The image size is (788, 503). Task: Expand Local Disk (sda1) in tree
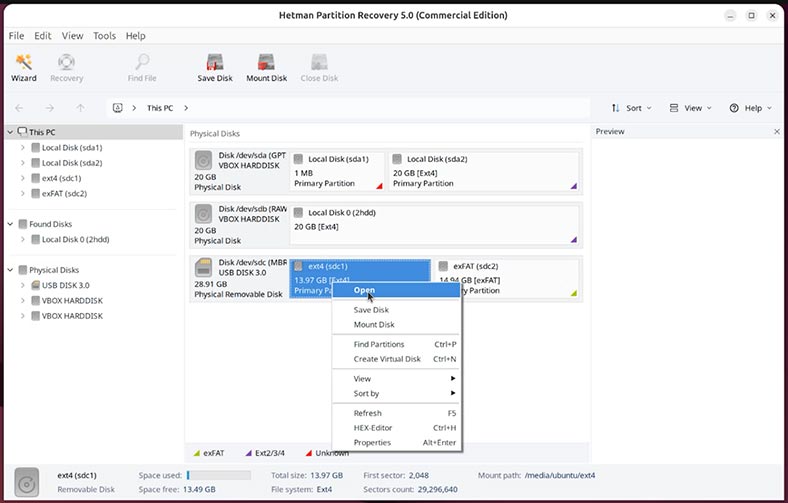23,148
